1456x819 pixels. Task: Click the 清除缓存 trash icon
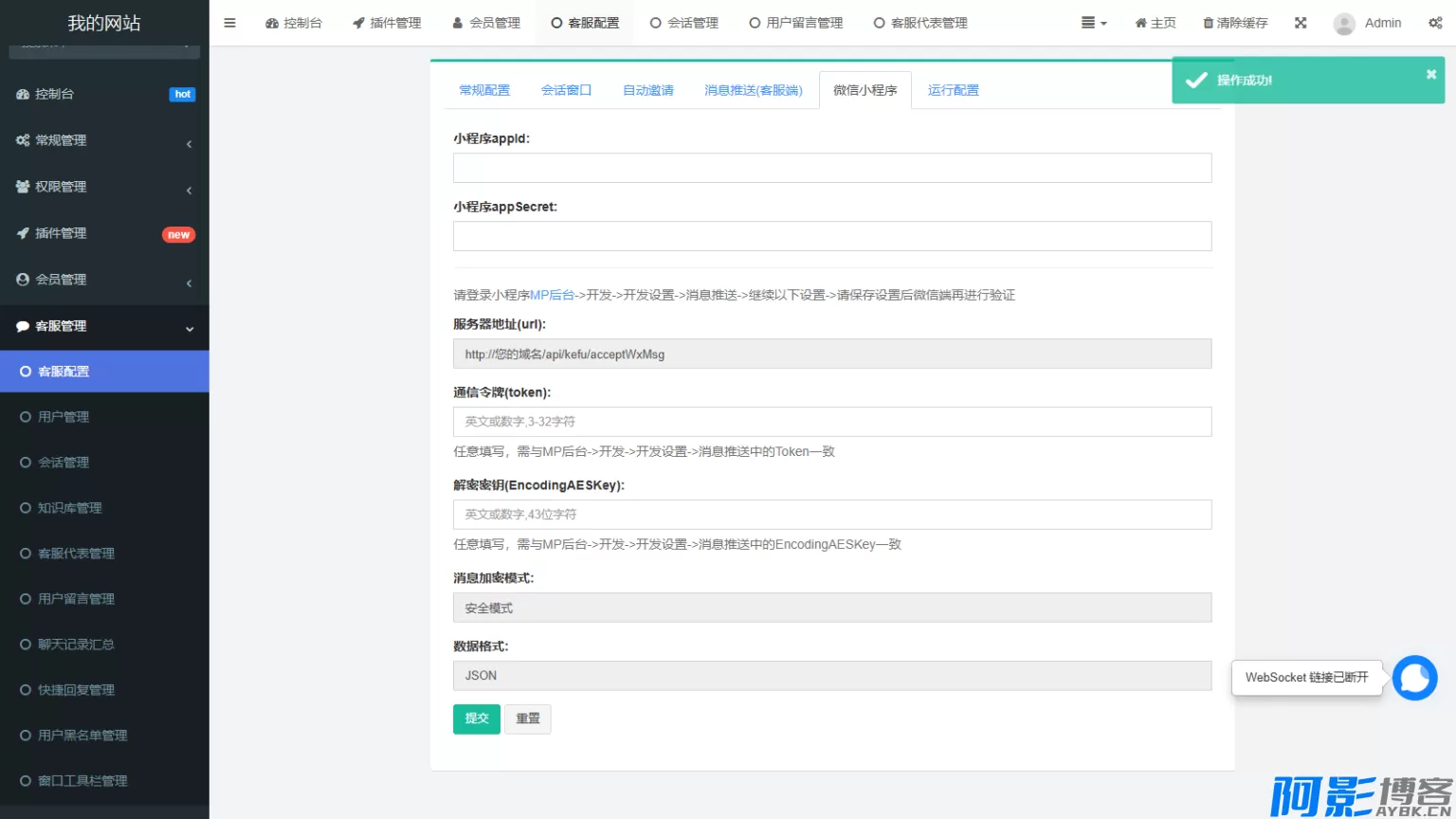pos(1208,23)
